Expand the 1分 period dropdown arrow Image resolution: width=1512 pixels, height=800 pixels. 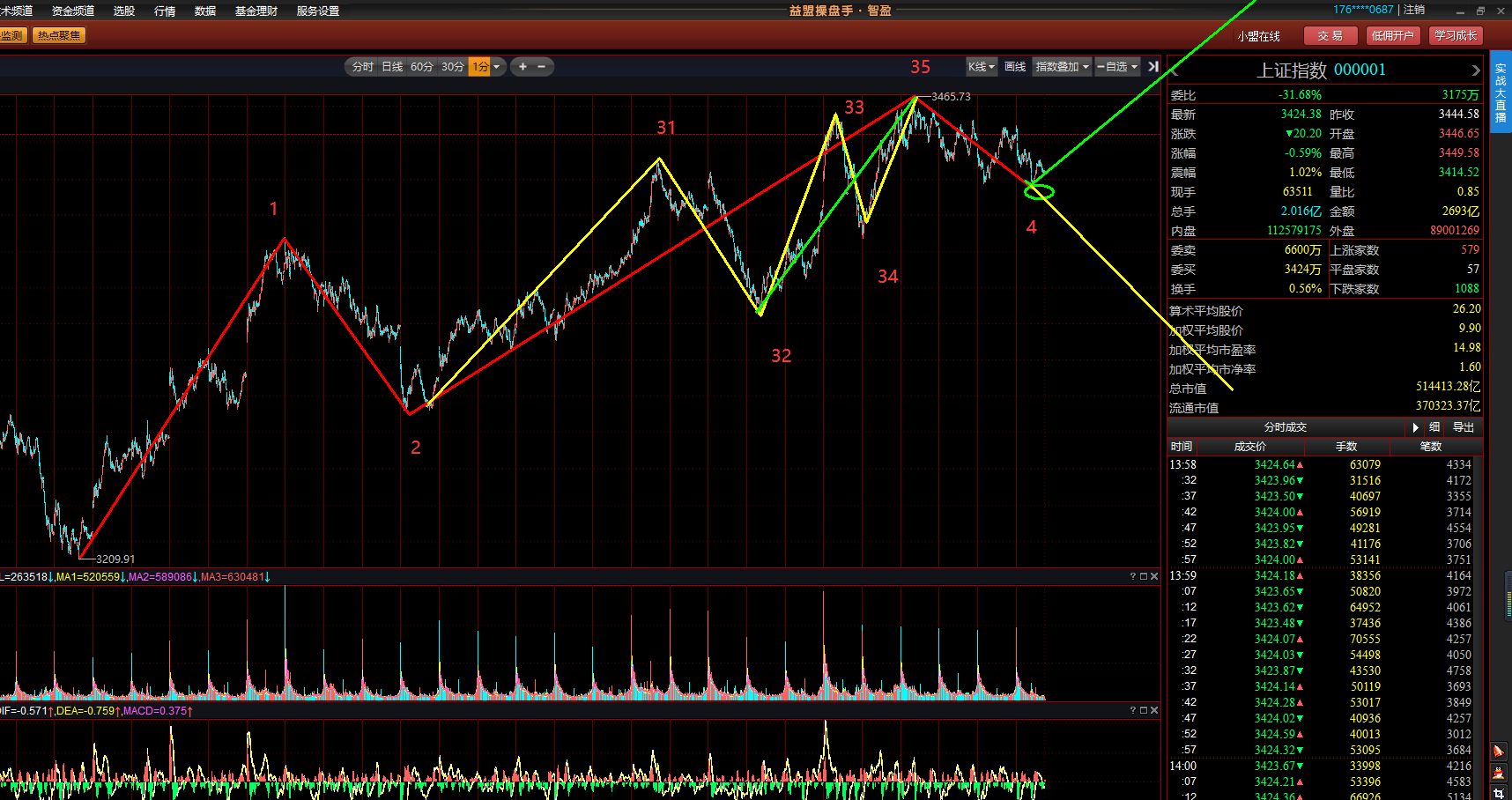pyautogui.click(x=496, y=67)
